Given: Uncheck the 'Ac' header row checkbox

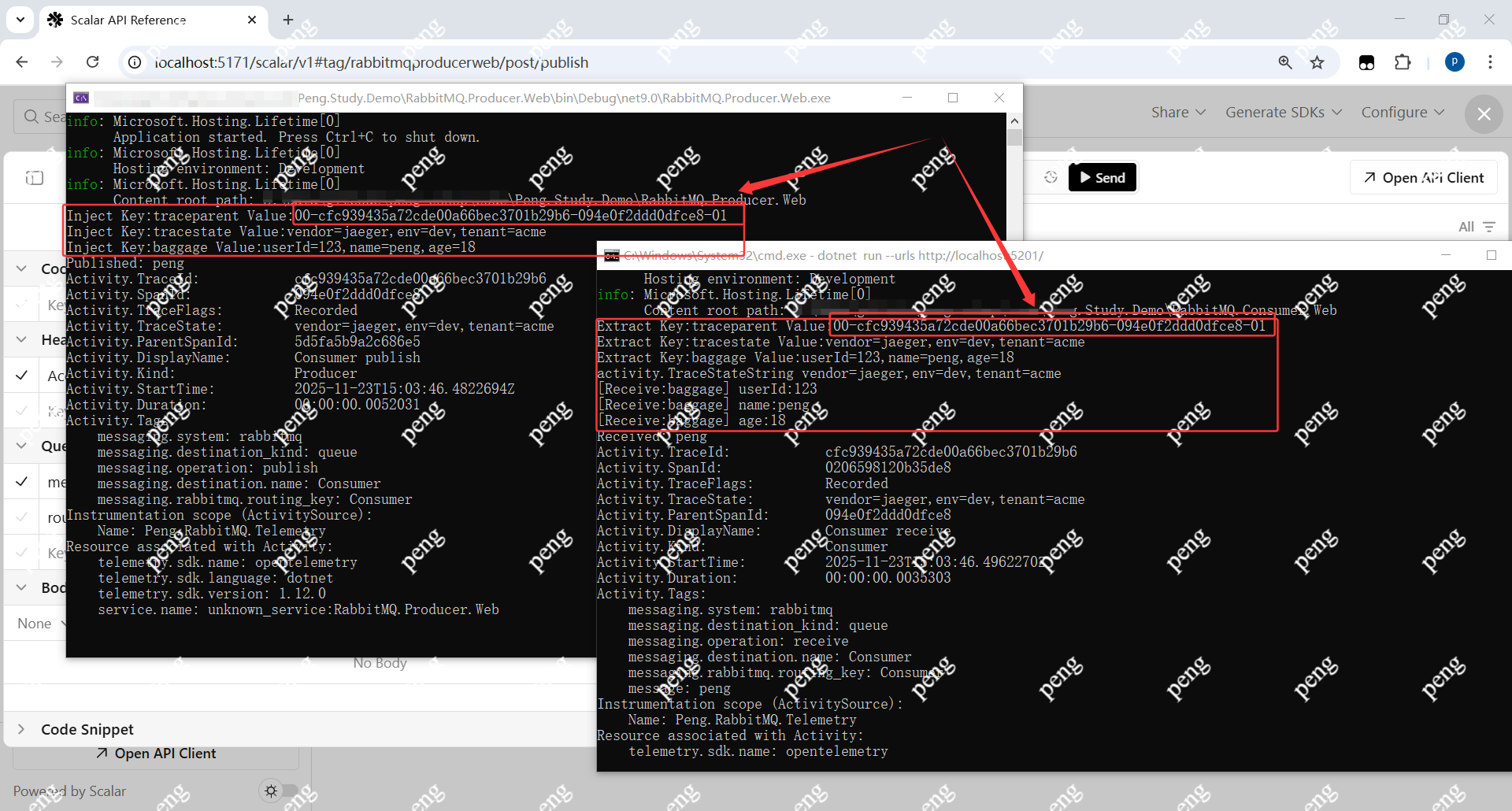Looking at the screenshot, I should tap(22, 375).
